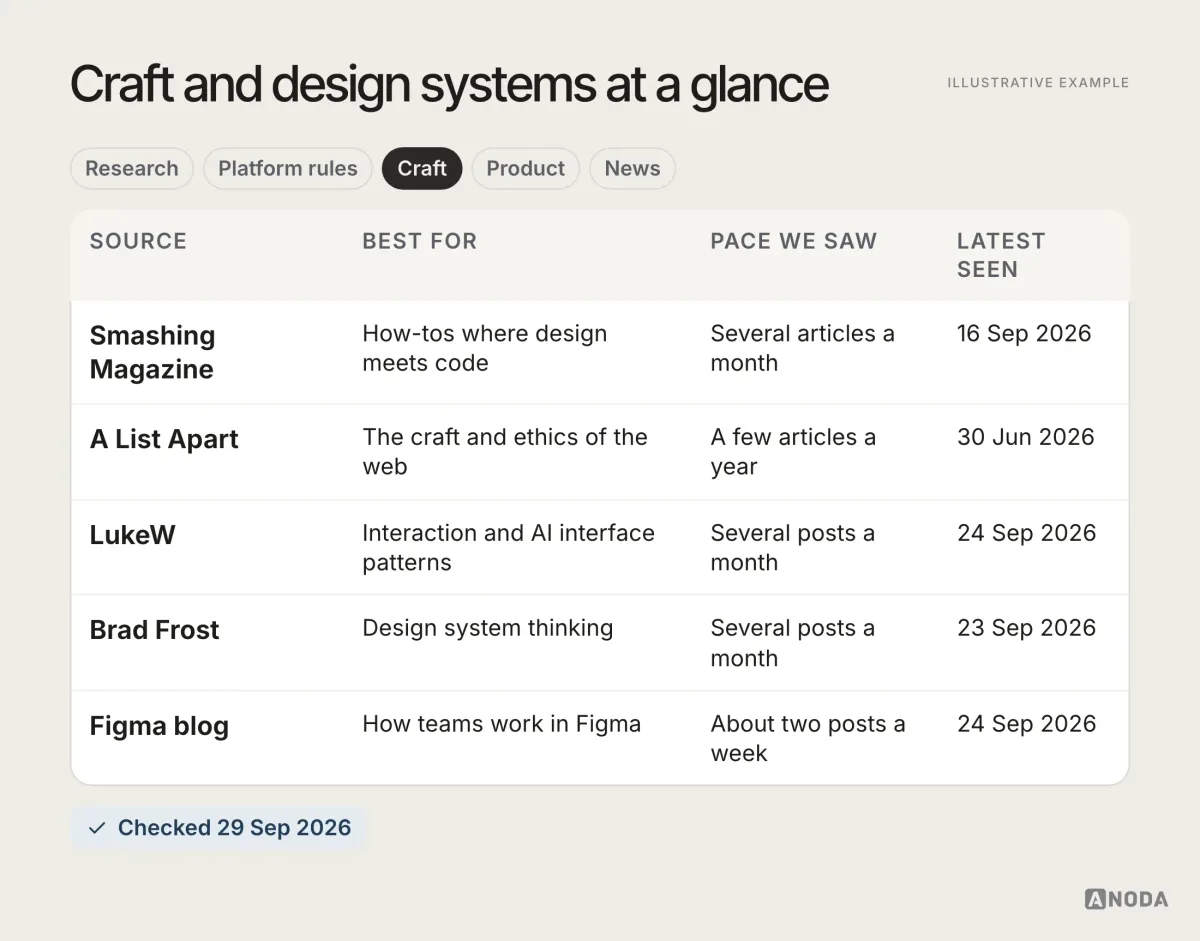Click the PACE WE SAW column header
1200x941 pixels.
[794, 241]
